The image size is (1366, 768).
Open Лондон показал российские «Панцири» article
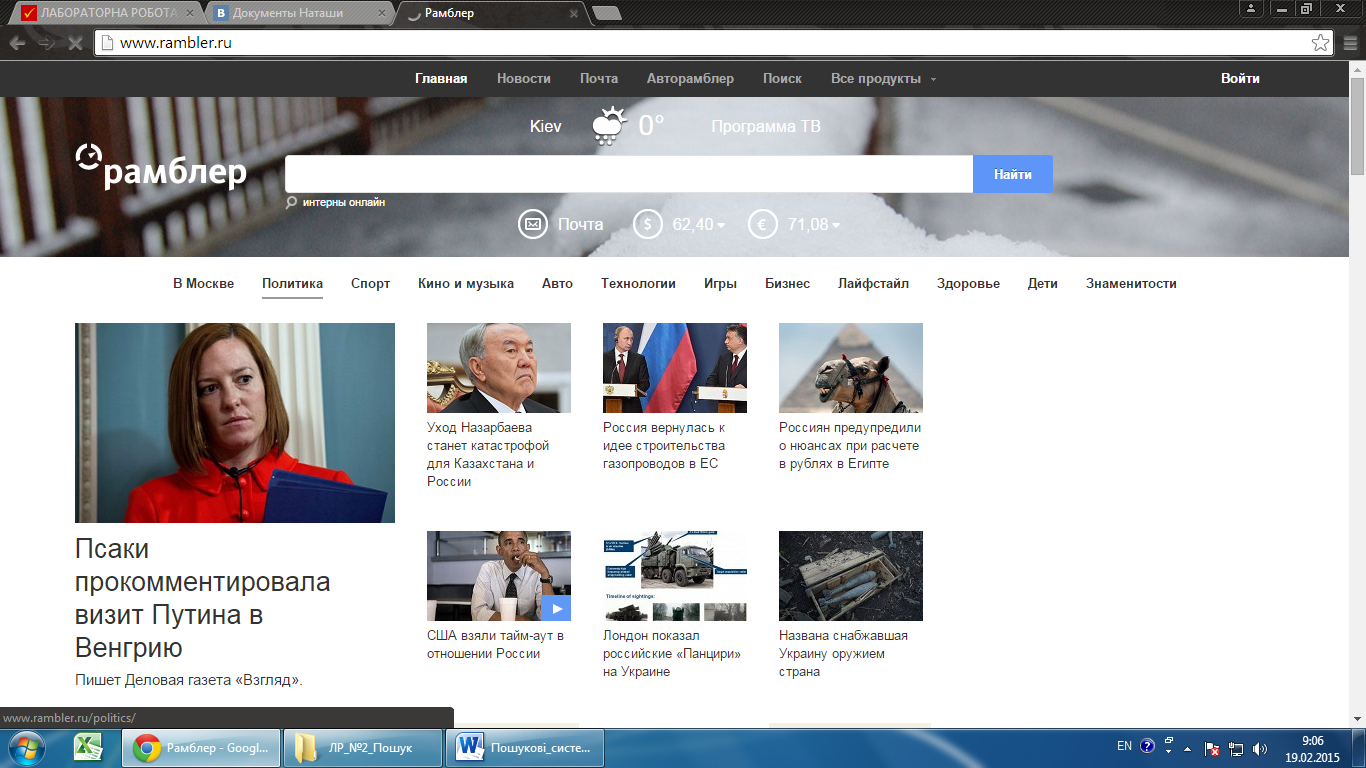click(x=672, y=653)
